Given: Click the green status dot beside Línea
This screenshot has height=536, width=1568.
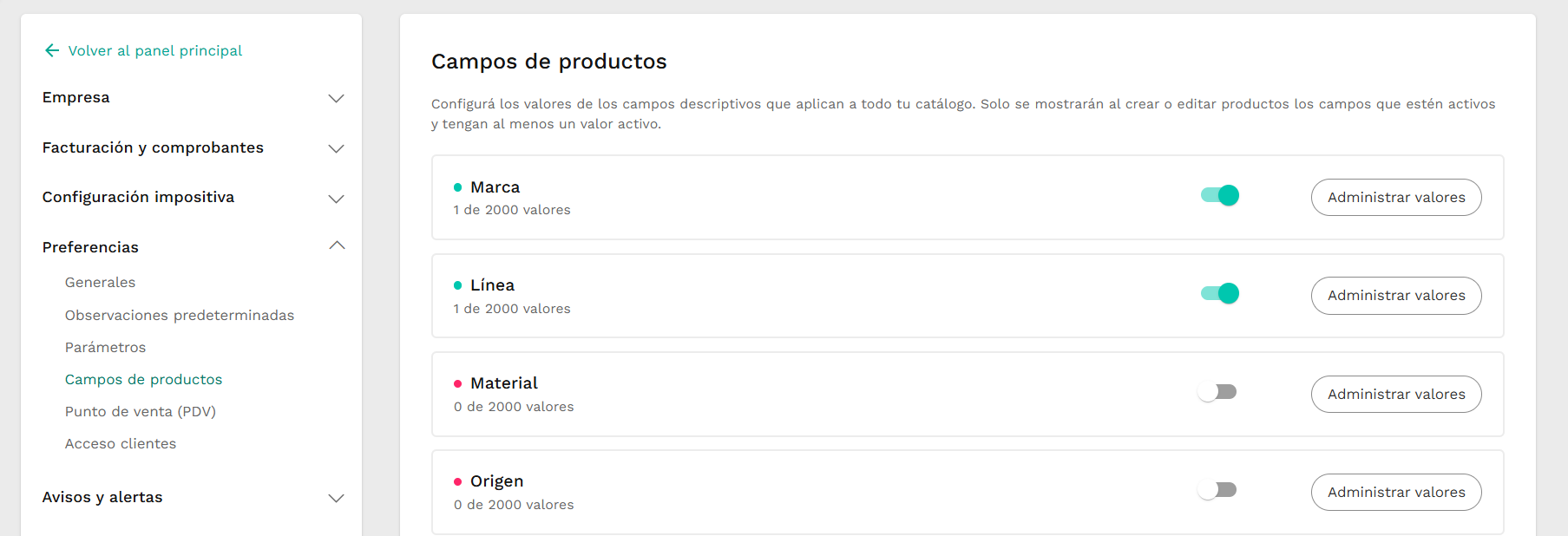Looking at the screenshot, I should click(x=457, y=285).
